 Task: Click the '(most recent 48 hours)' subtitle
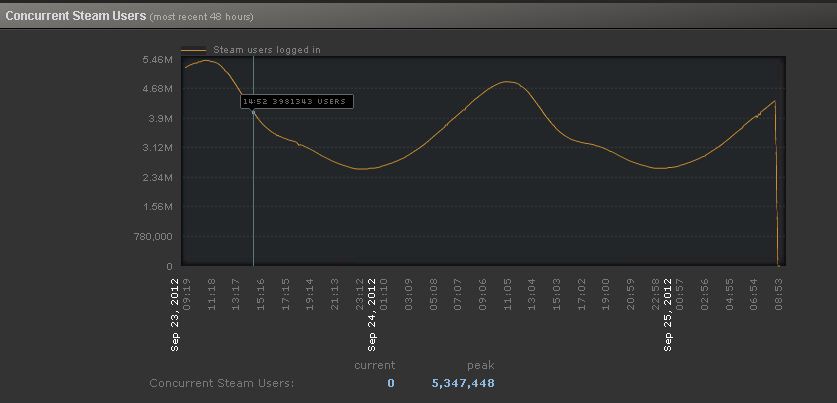(x=202, y=17)
